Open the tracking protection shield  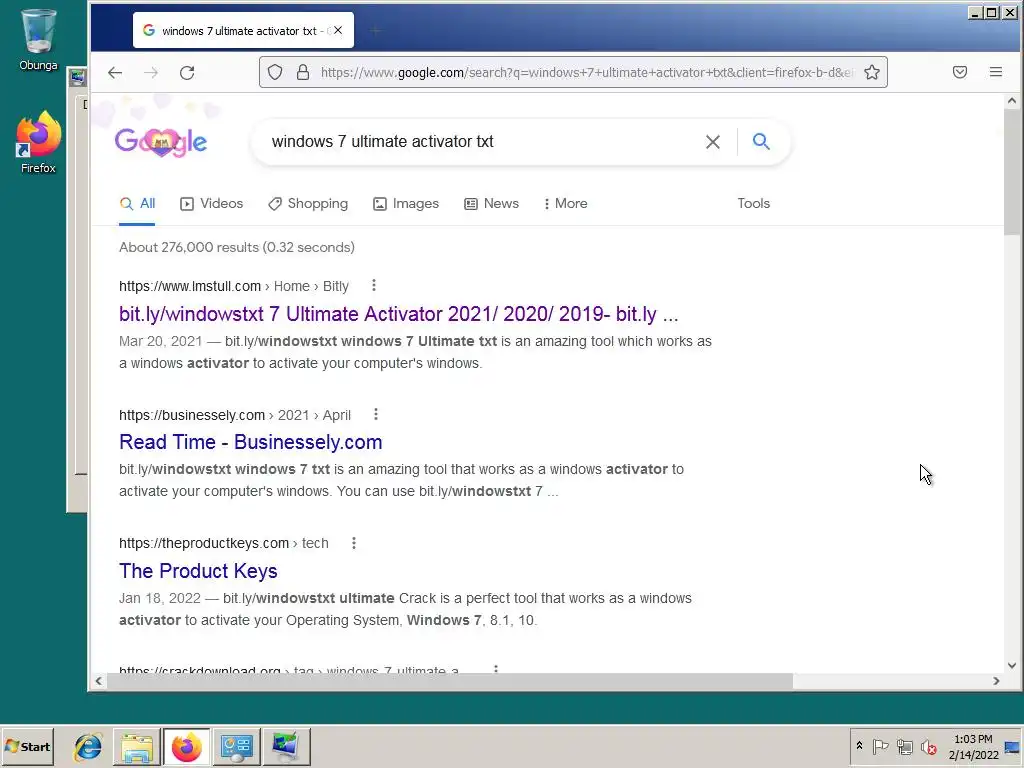(275, 72)
